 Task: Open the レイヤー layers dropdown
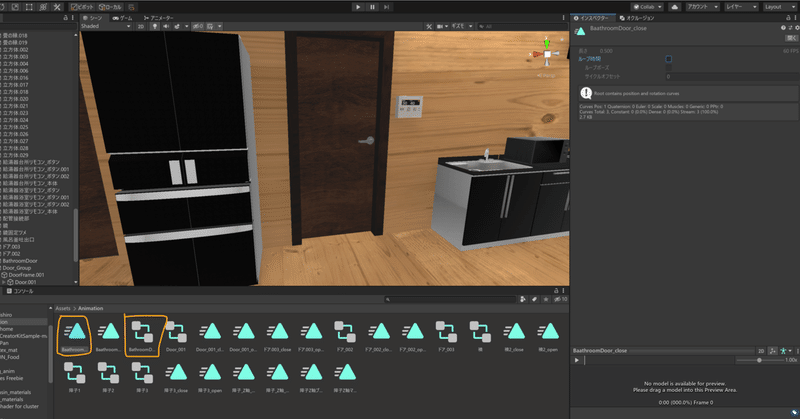pyautogui.click(x=741, y=7)
